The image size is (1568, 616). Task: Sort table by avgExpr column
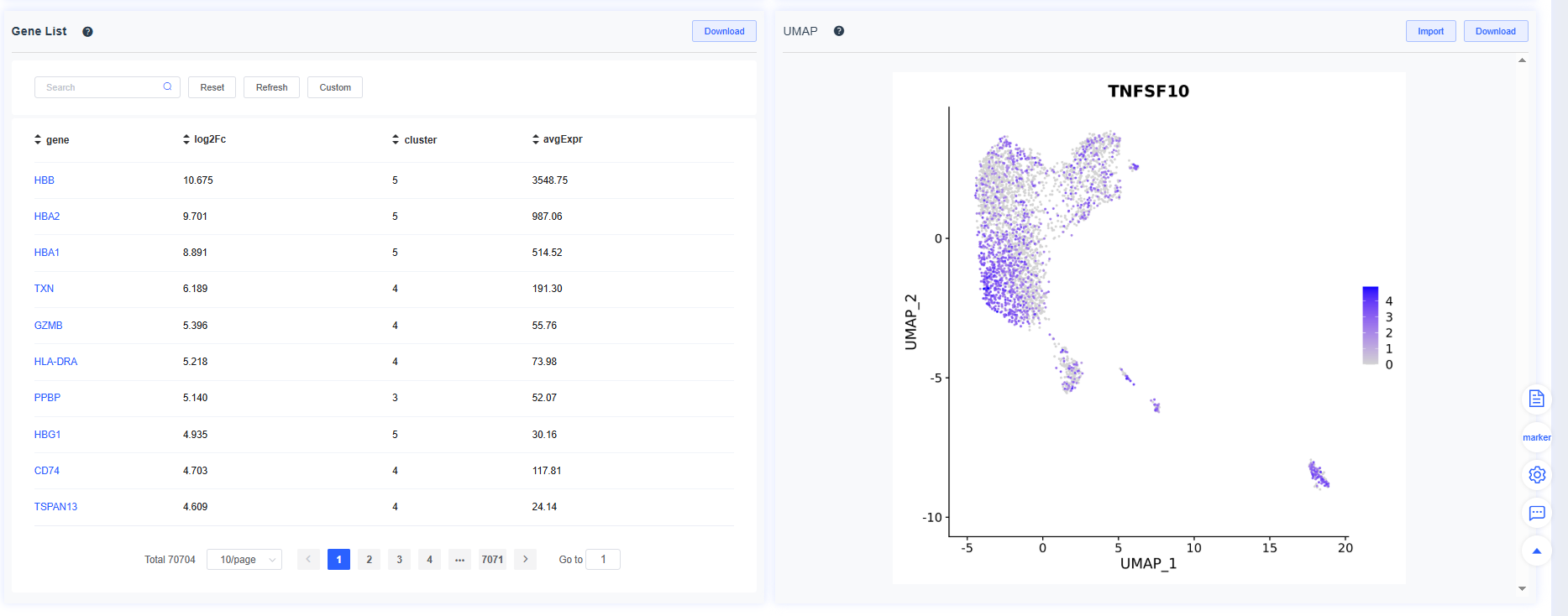pyautogui.click(x=536, y=139)
